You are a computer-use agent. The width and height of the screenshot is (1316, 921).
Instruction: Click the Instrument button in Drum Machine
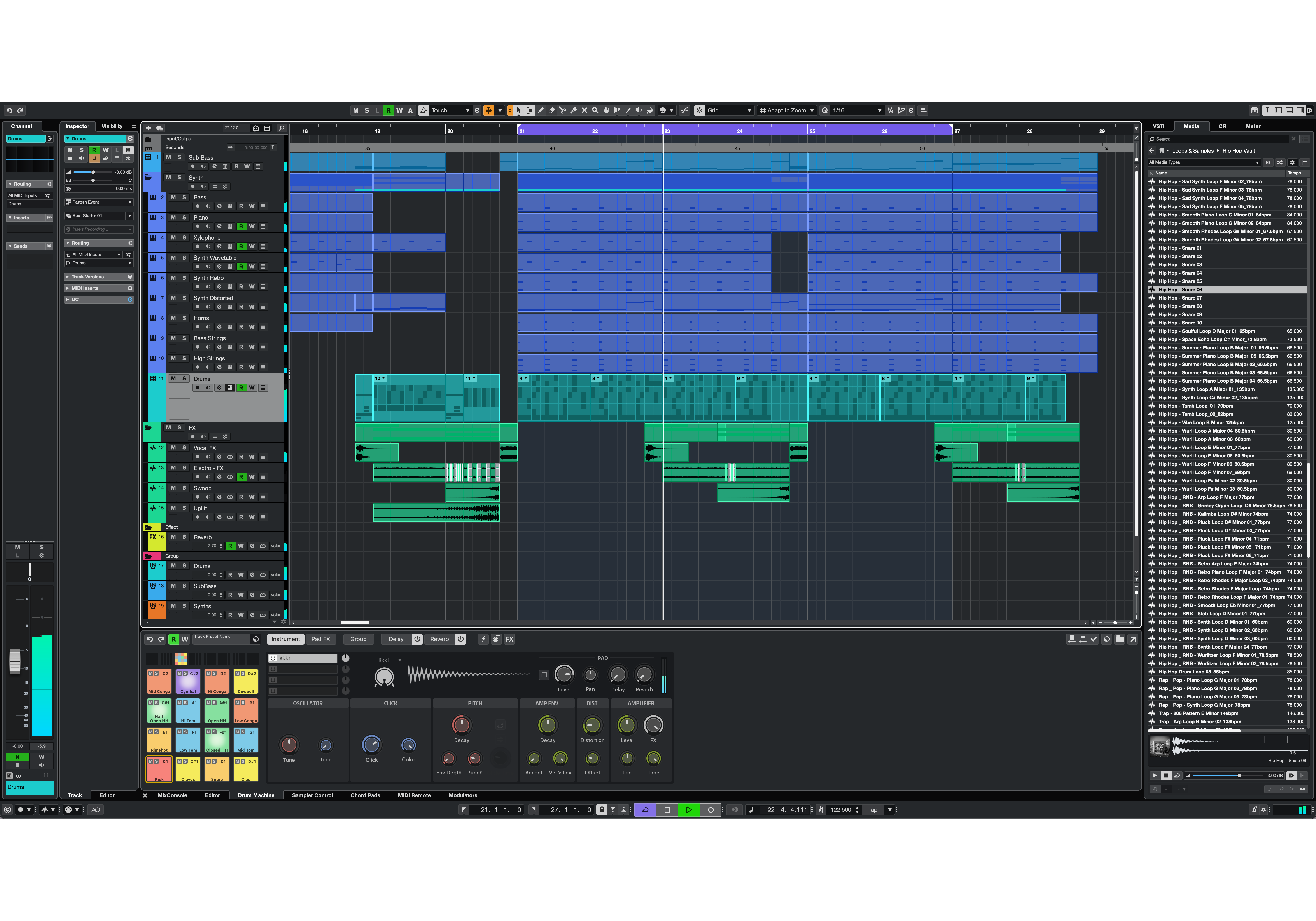tap(285, 639)
